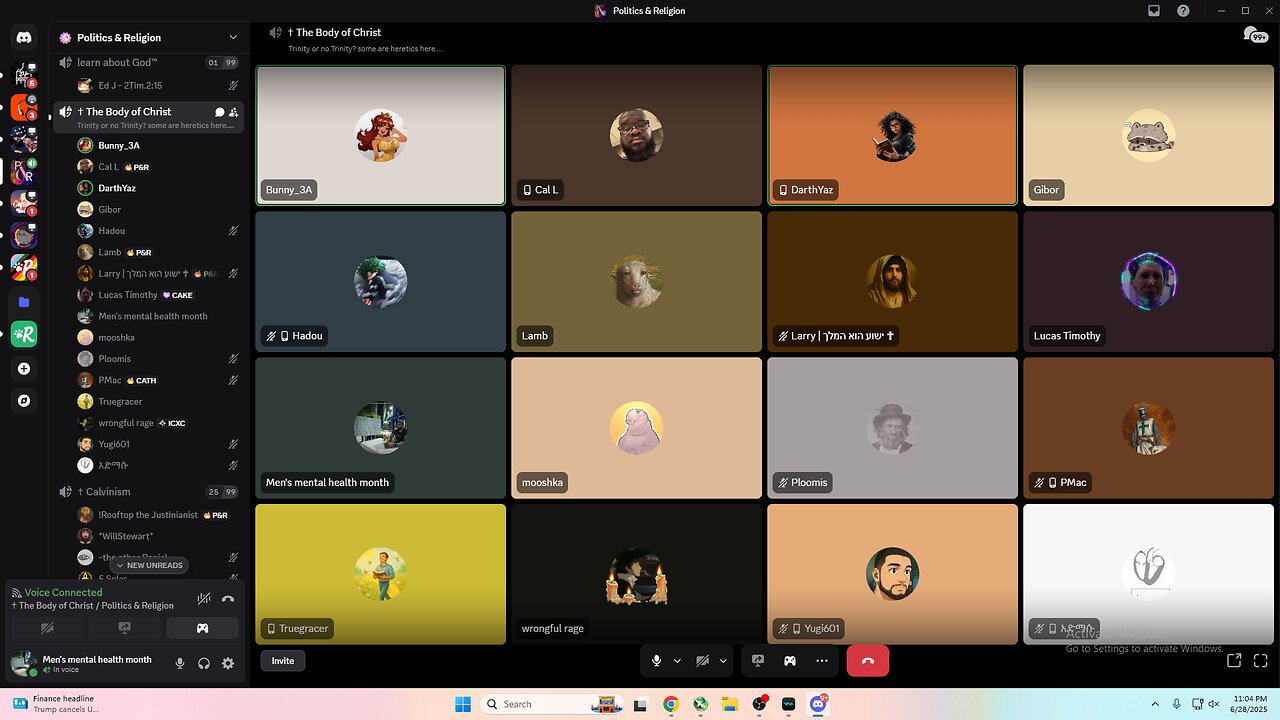The height and width of the screenshot is (720, 1280).
Task: Open learn about God voice channel
Action: pos(149,62)
